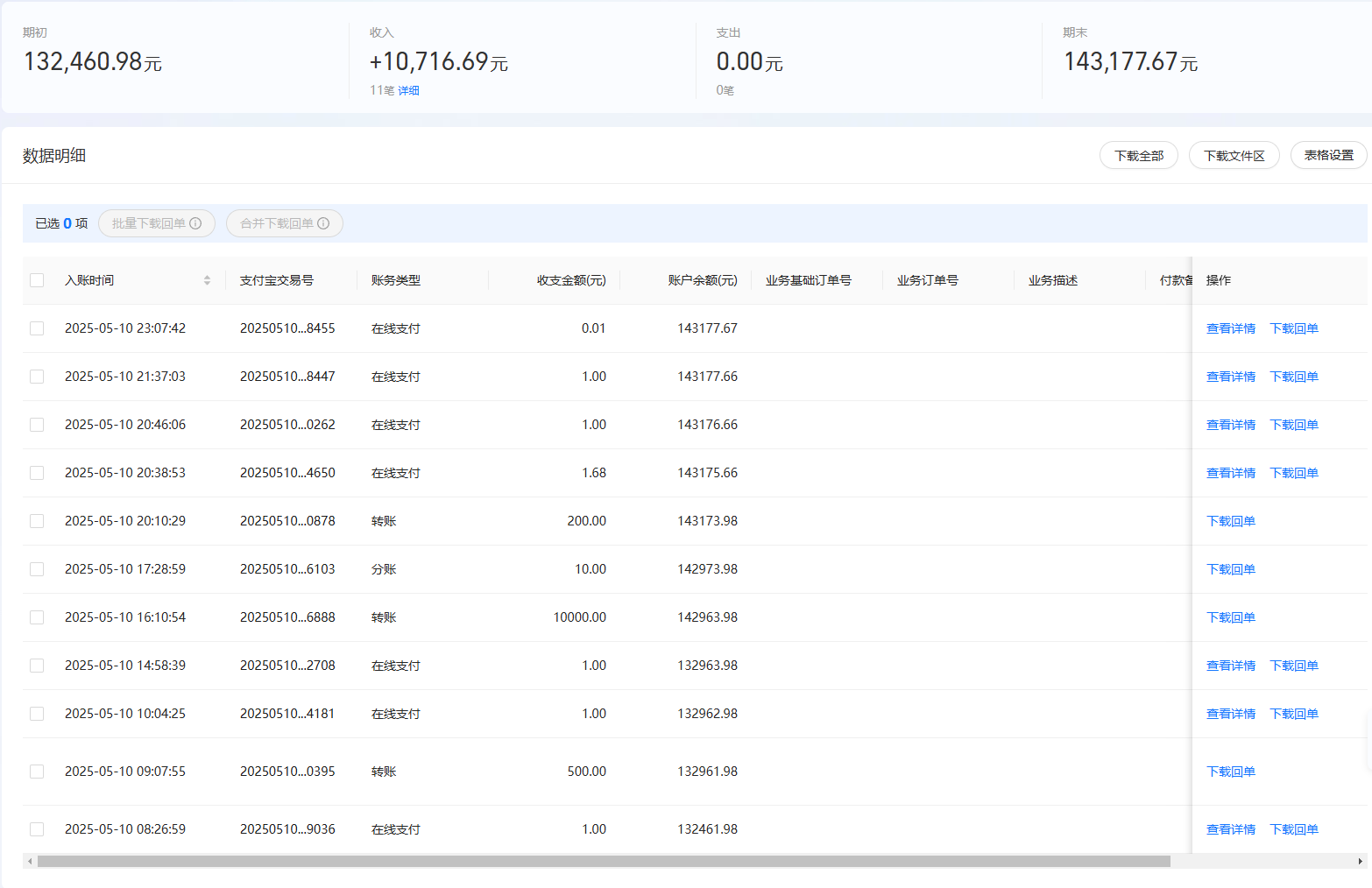
Task: Click the 收支金额(元) column header
Action: click(x=571, y=280)
